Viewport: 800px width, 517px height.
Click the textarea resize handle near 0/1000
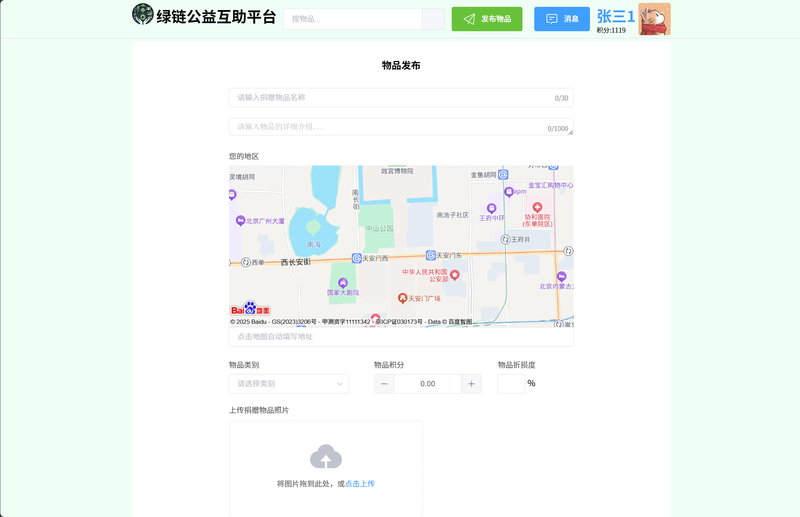point(570,133)
